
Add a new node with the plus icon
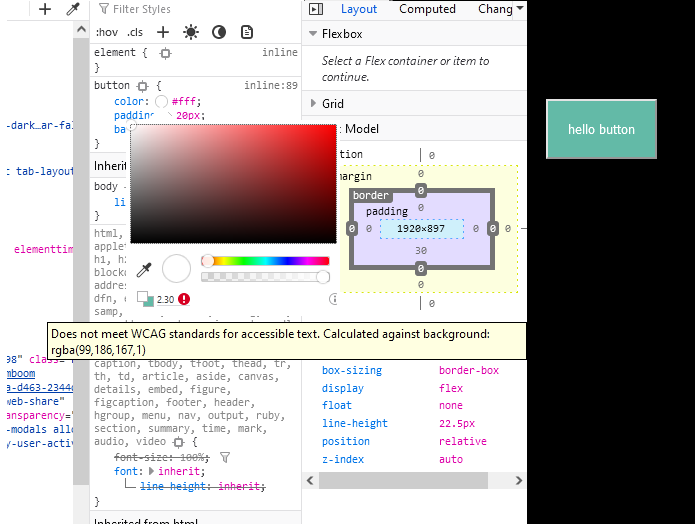(45, 9)
